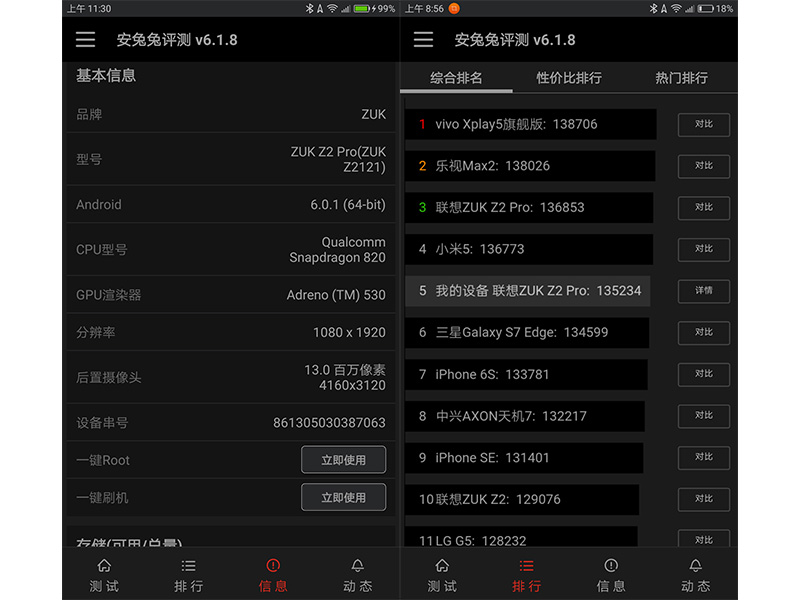
Task: Tap home icon 测试 in right screen
Action: tap(442, 576)
